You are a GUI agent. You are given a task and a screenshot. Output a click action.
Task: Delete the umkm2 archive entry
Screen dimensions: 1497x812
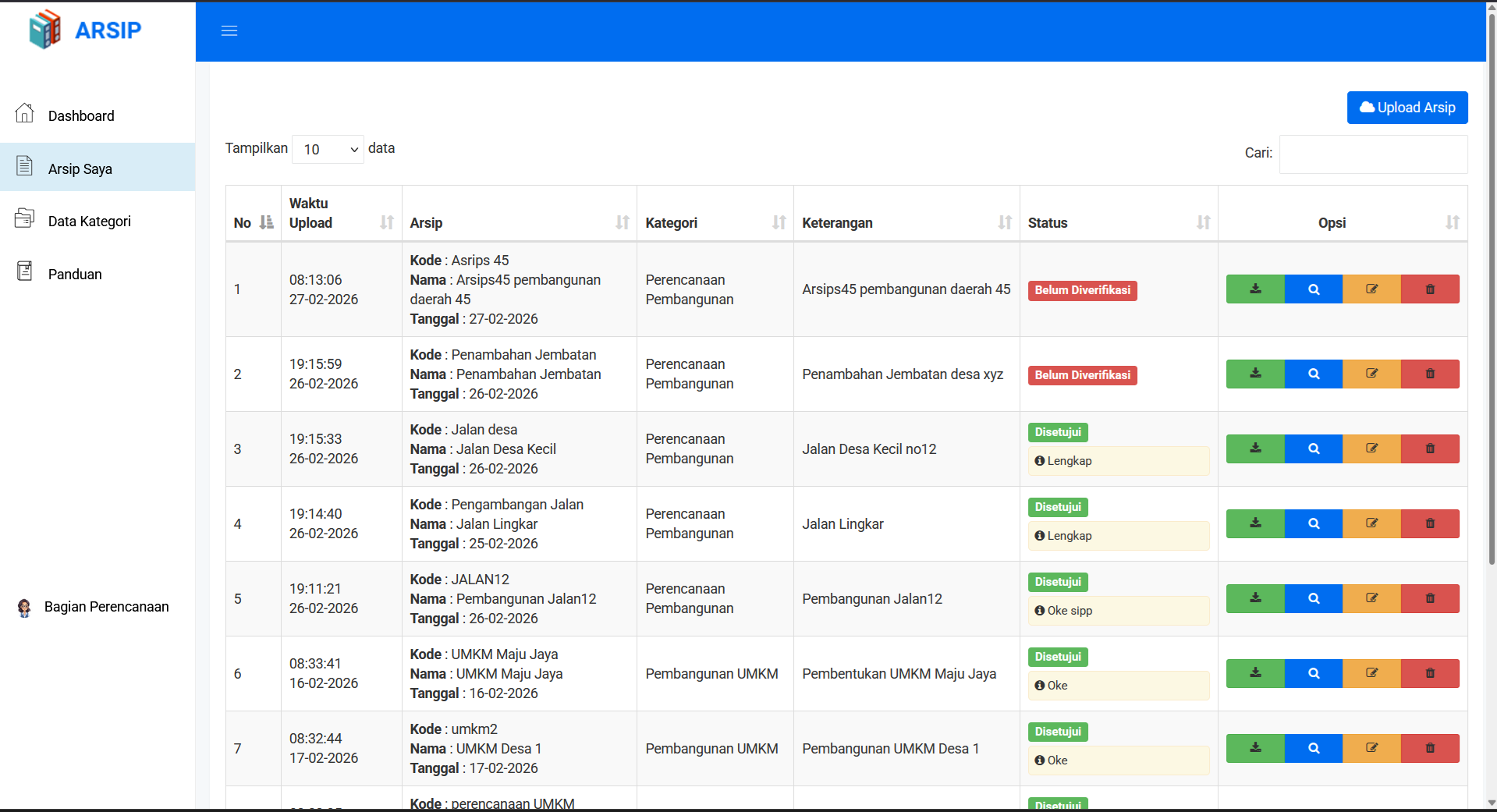pos(1430,748)
